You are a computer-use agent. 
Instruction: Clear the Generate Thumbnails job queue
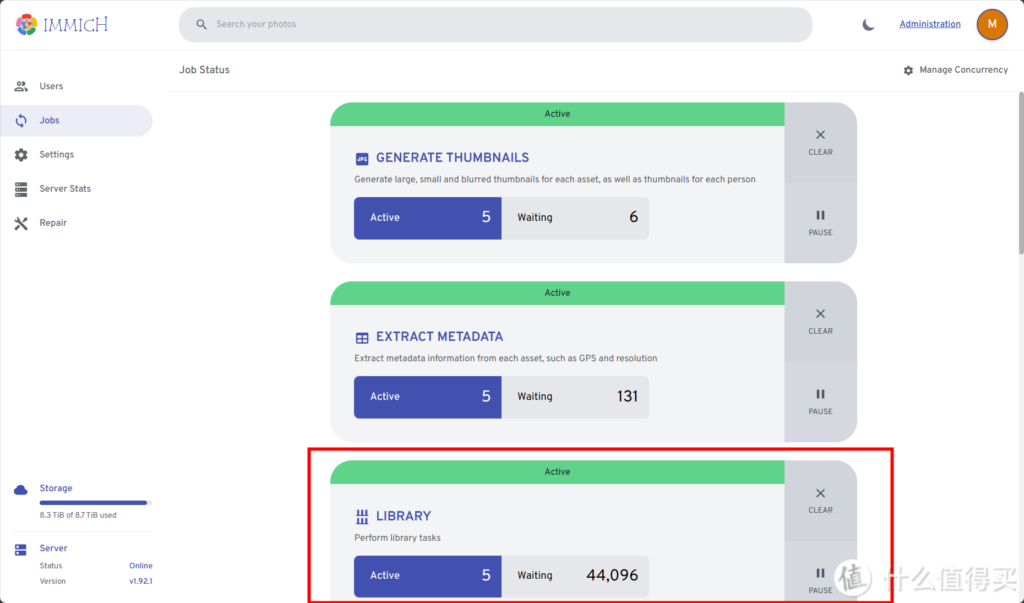820,142
